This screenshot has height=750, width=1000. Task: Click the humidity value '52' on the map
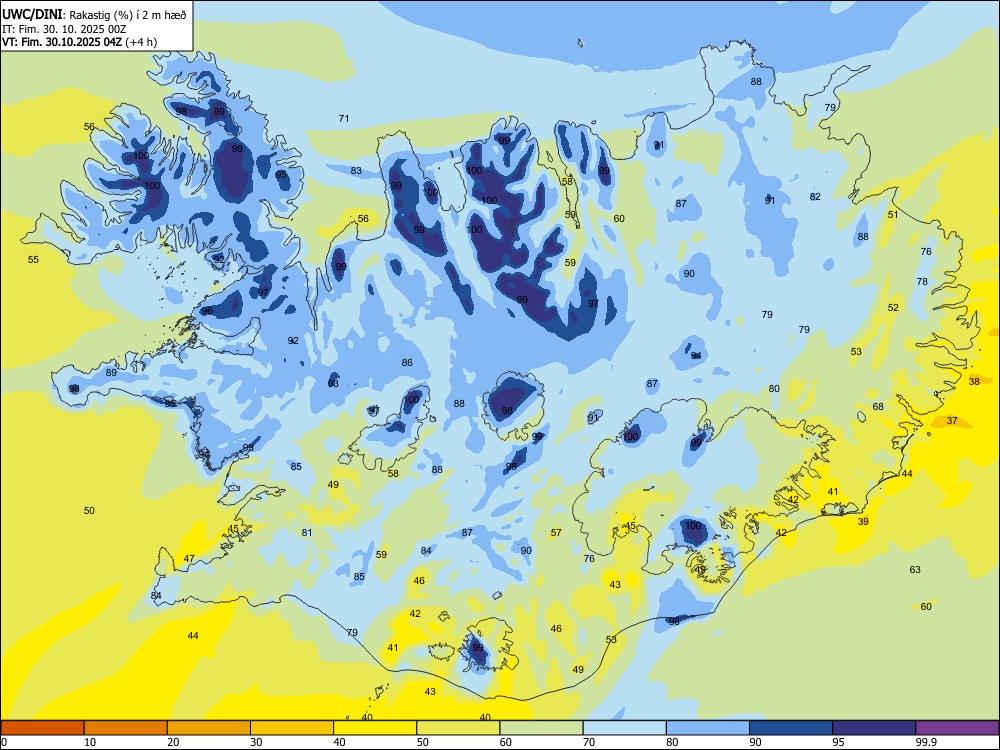pyautogui.click(x=893, y=307)
